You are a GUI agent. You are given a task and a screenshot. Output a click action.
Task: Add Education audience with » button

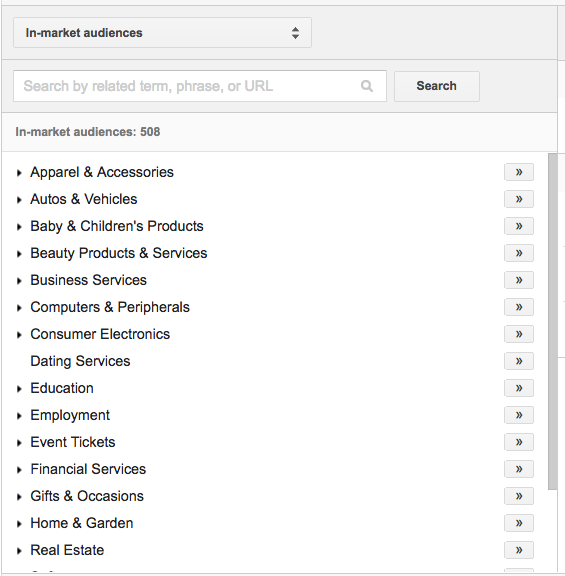click(519, 388)
